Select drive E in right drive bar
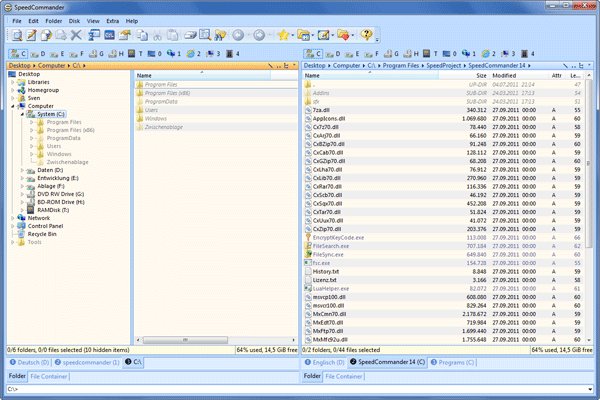Viewport: 600px width, 400px height. click(x=352, y=54)
